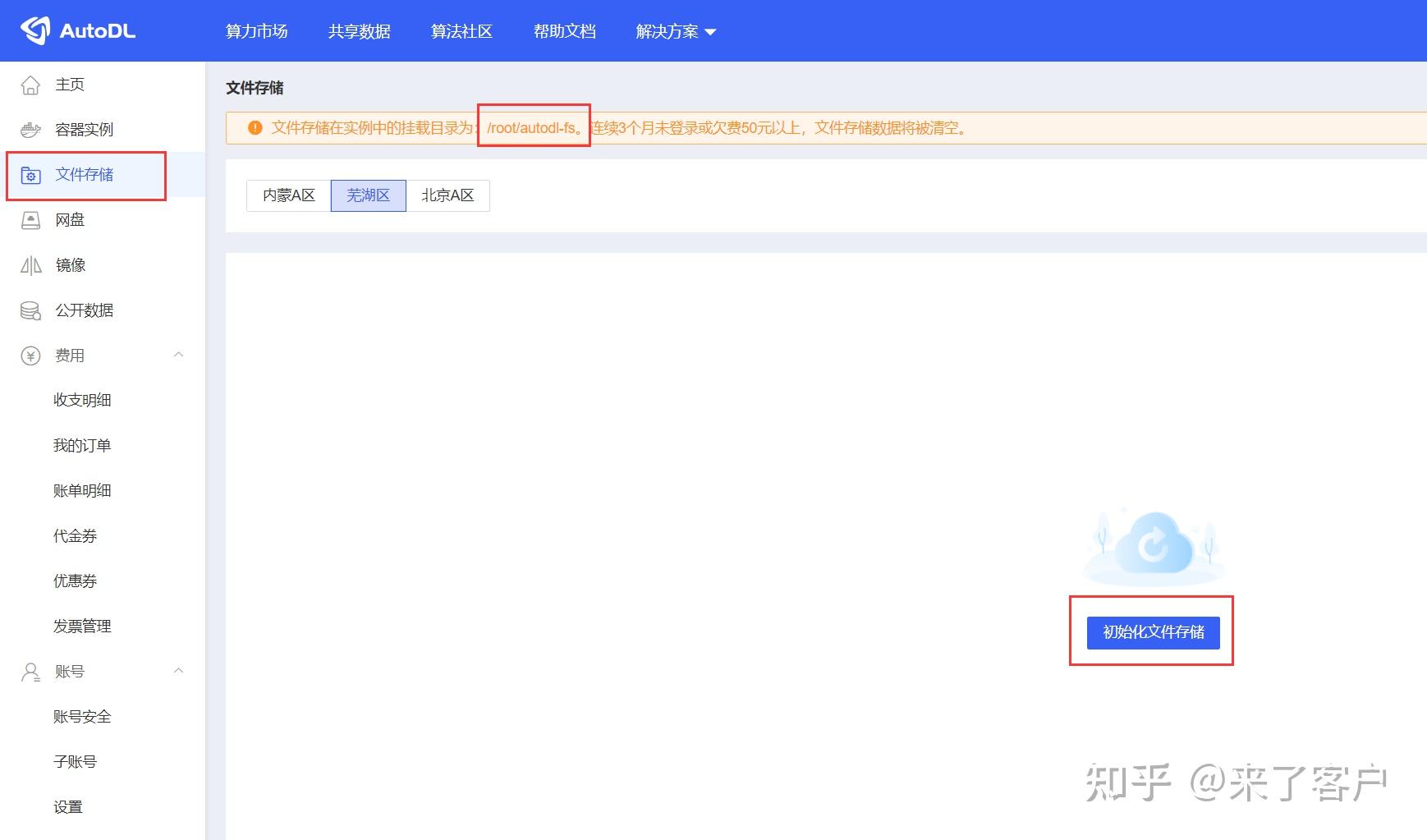Switch to the 北京A区 region tab
Viewport: 1427px width, 840px height.
[x=448, y=195]
